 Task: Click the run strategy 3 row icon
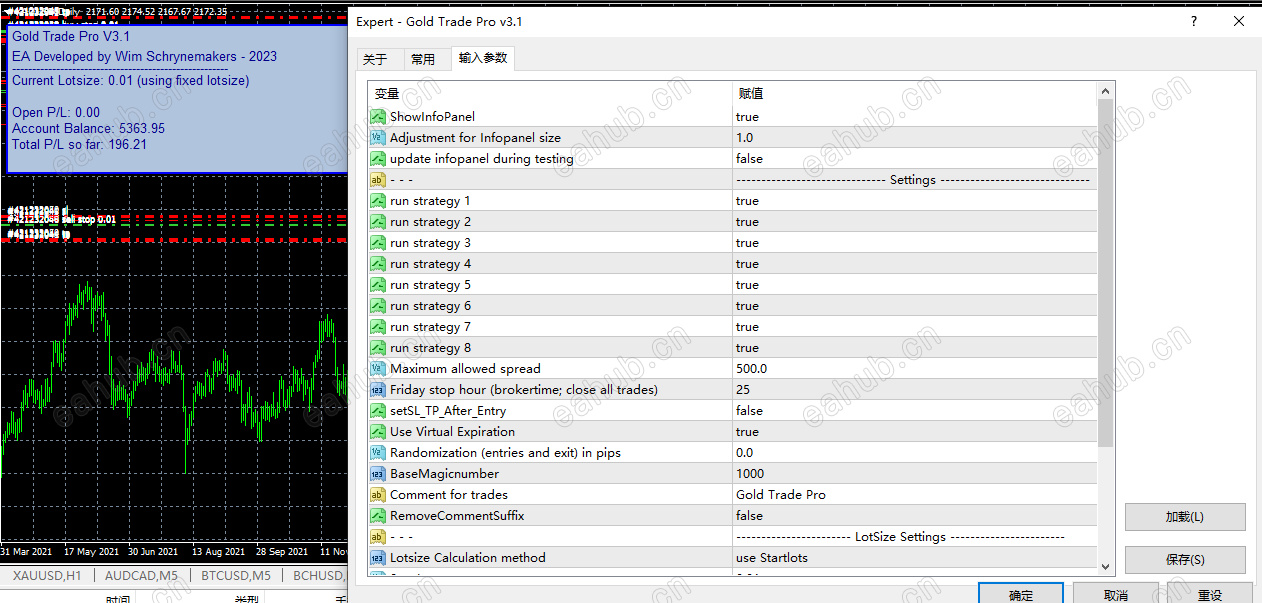378,243
